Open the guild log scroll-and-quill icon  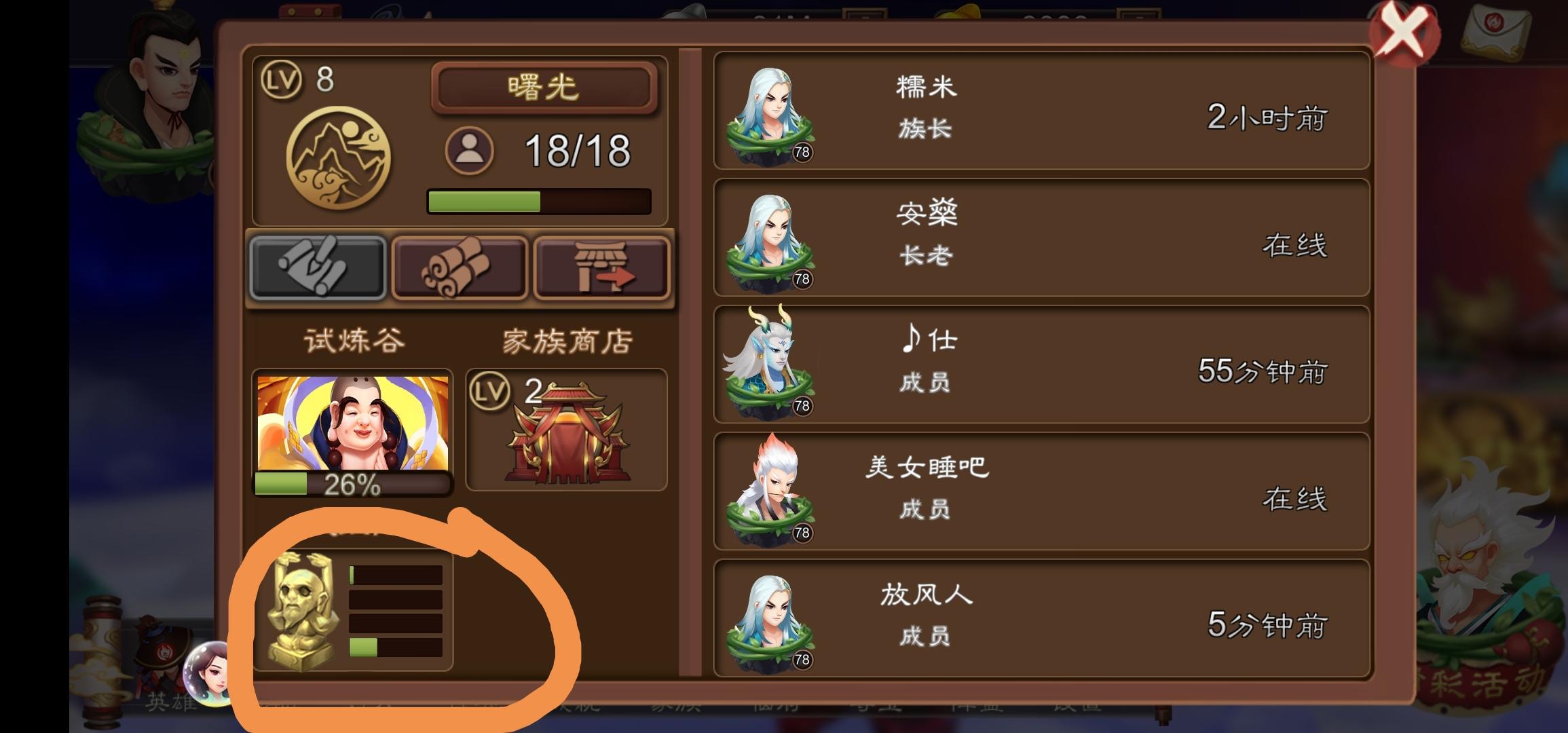318,268
